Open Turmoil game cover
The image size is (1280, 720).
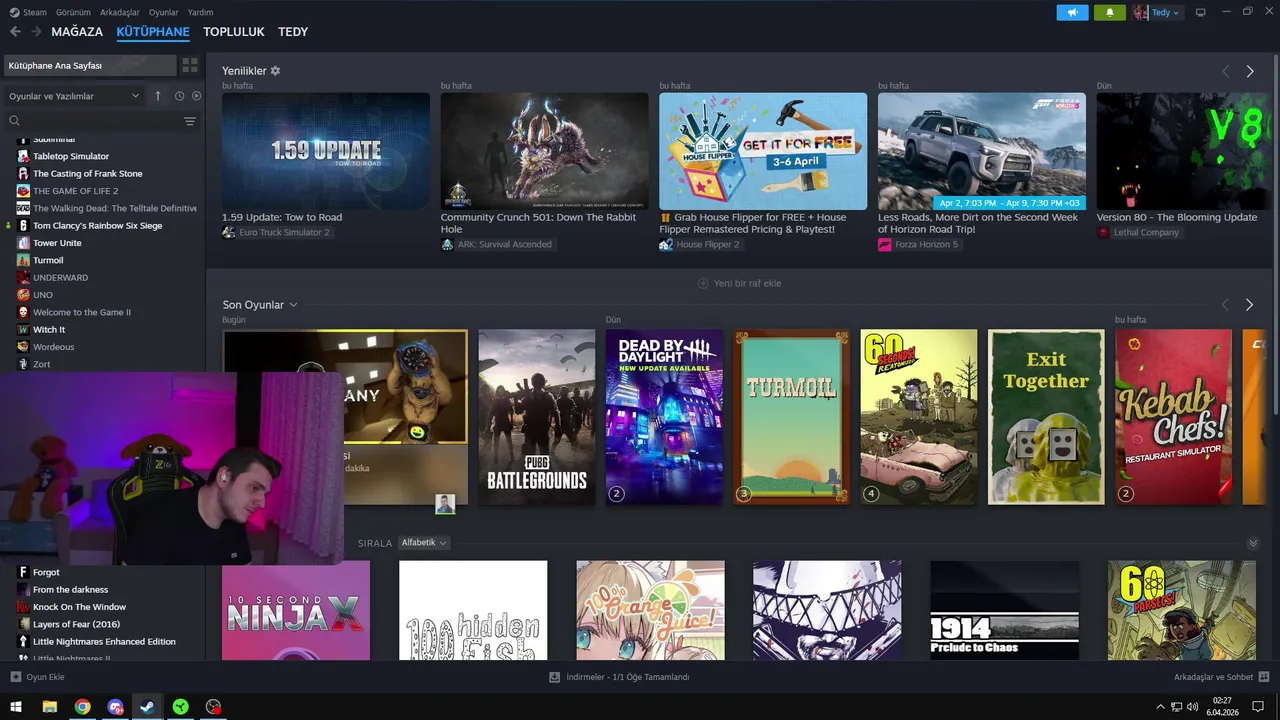click(792, 417)
